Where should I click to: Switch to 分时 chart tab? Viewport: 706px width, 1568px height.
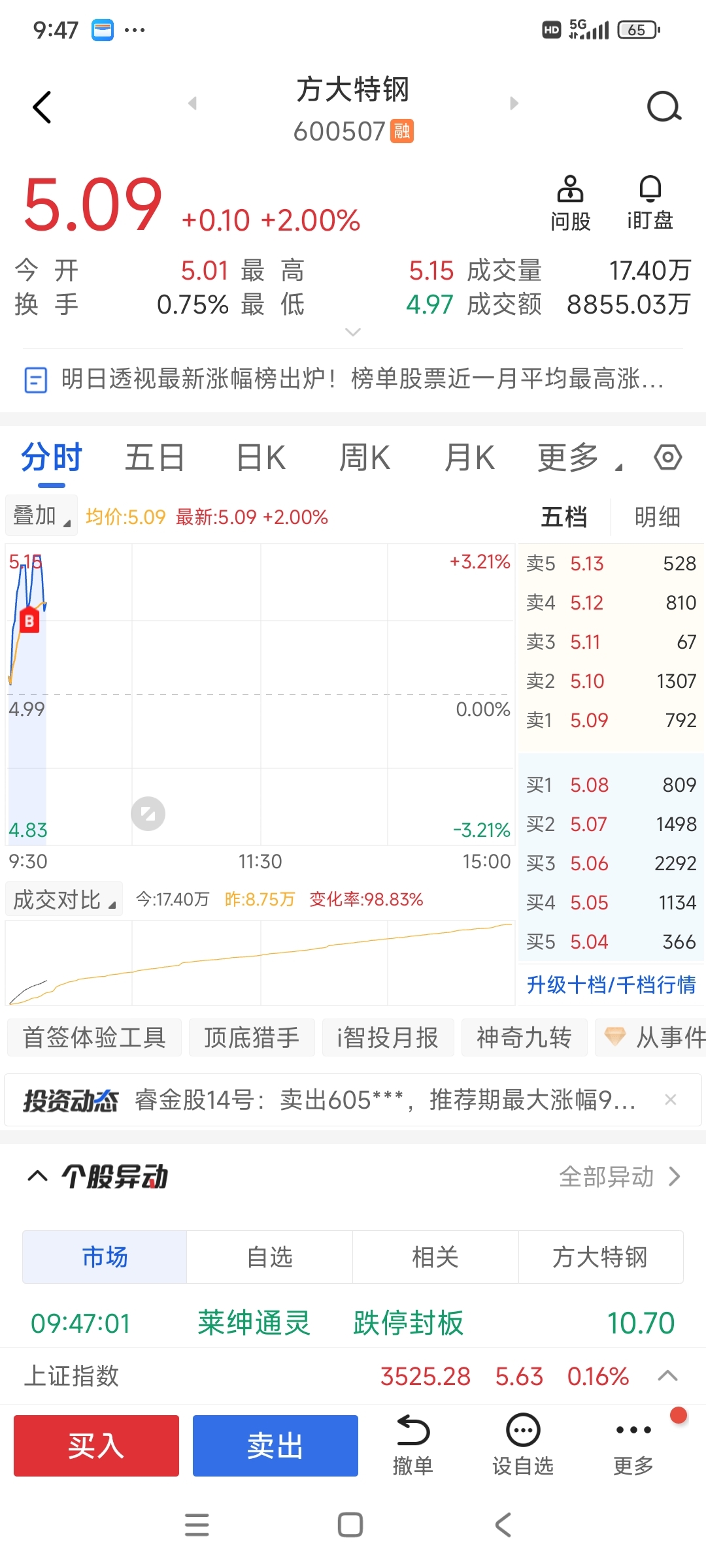51,457
